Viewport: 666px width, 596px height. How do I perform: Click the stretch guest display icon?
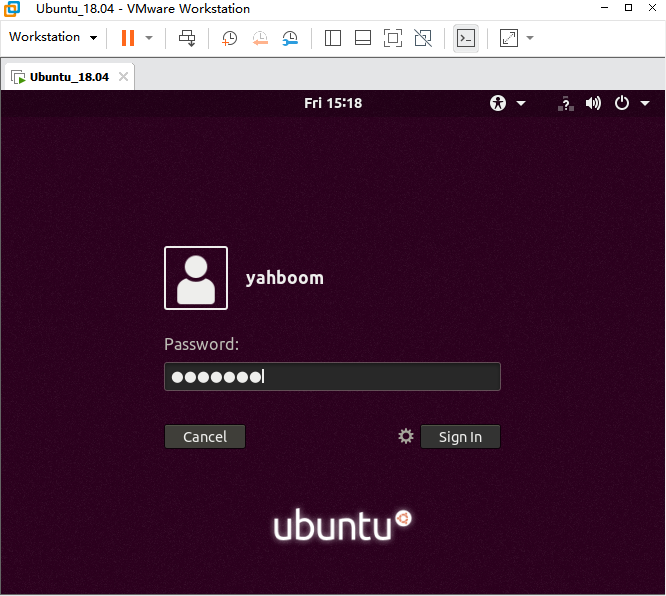[509, 38]
